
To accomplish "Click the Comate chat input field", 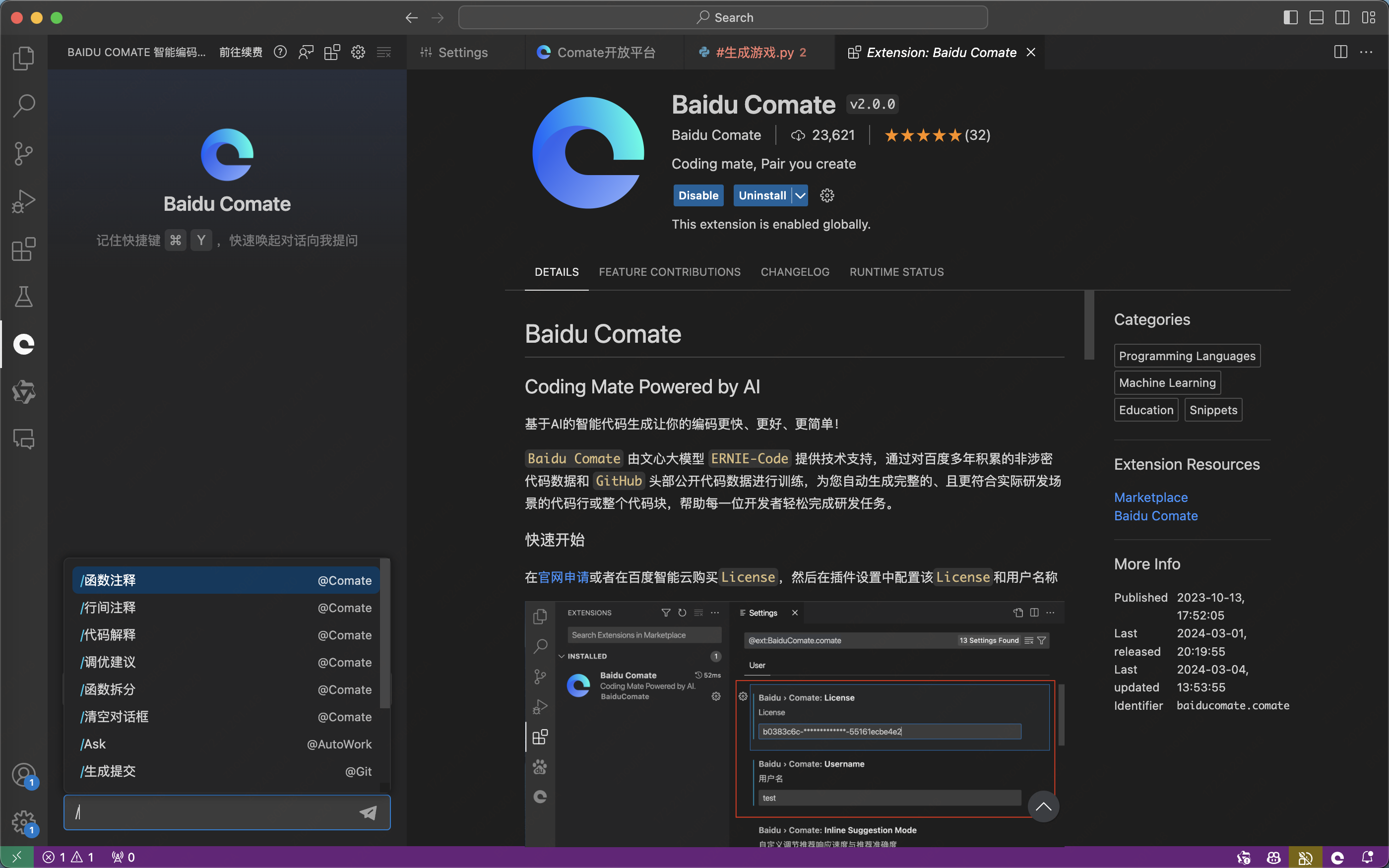I will (227, 812).
